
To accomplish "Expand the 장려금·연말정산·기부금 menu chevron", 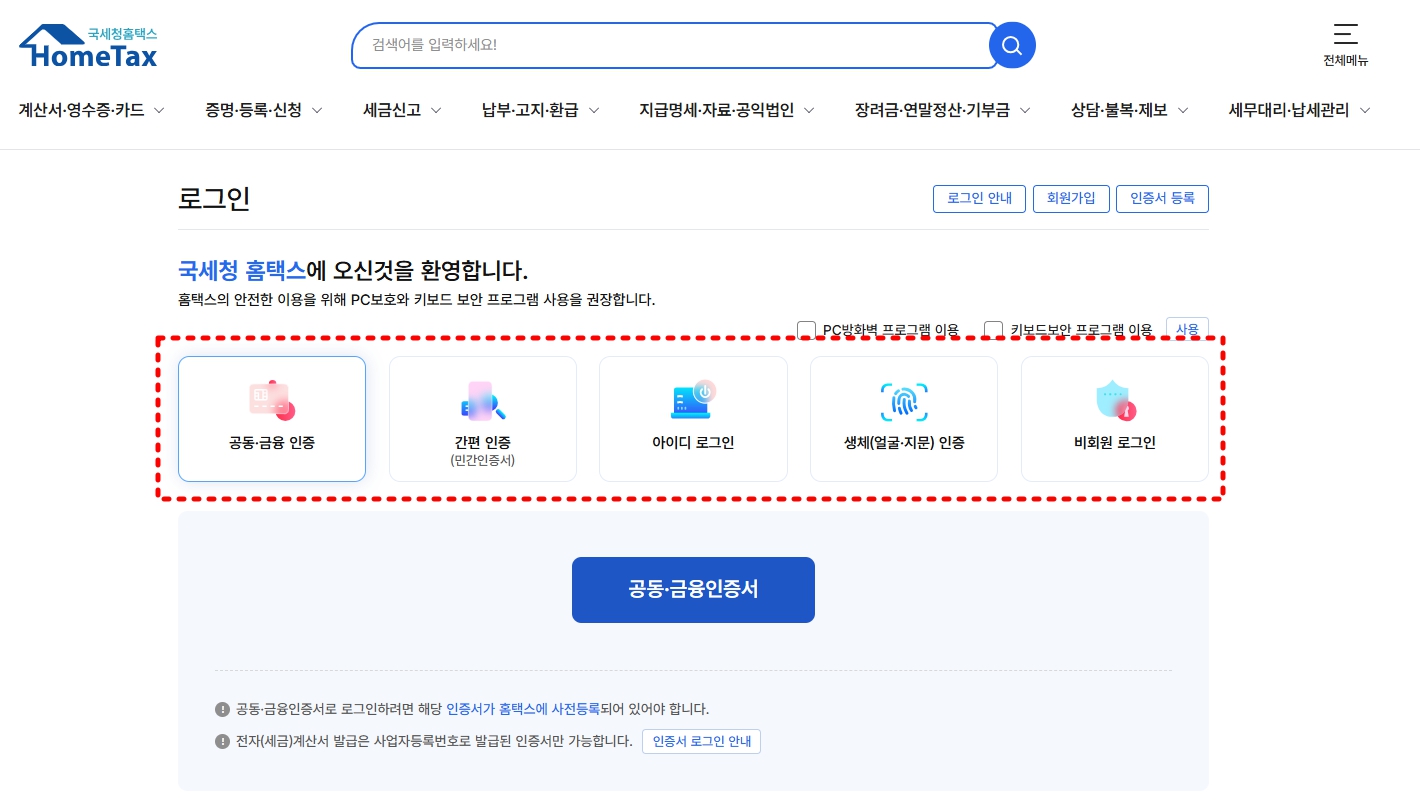I will (x=1025, y=110).
